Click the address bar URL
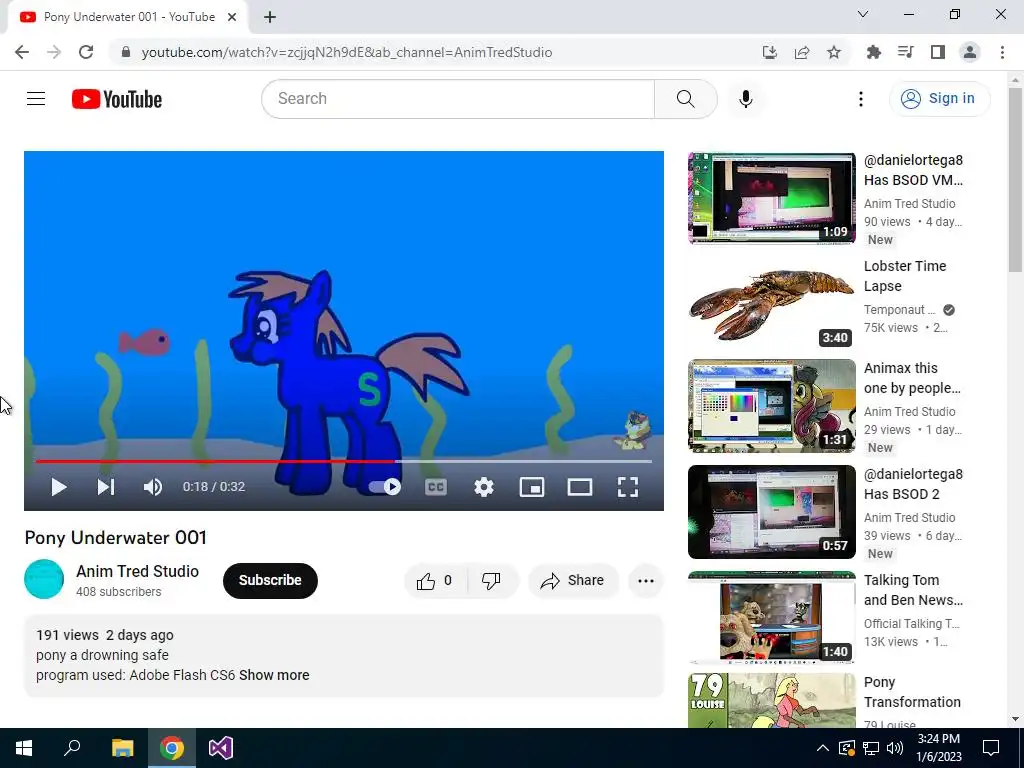 [x=347, y=52]
